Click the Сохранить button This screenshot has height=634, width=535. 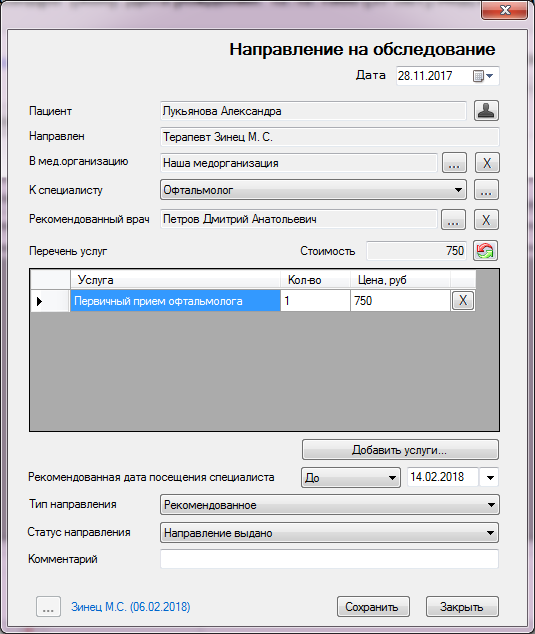tap(373, 607)
